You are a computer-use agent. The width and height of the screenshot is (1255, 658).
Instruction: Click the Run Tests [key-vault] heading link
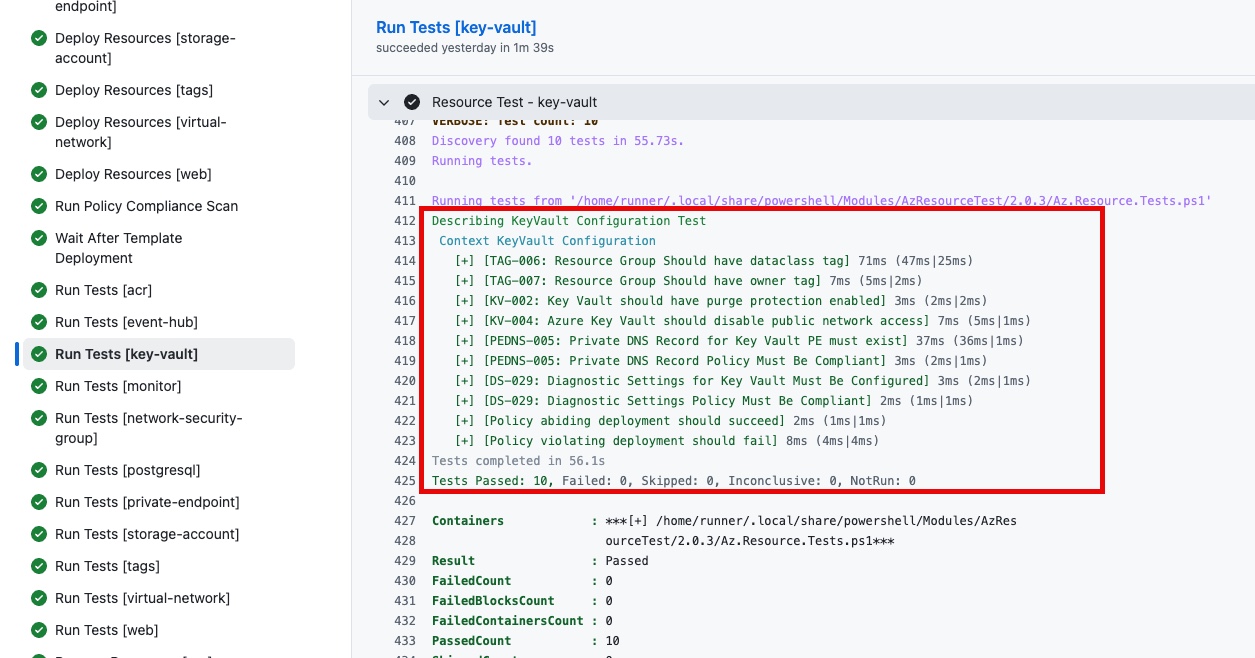(x=456, y=28)
